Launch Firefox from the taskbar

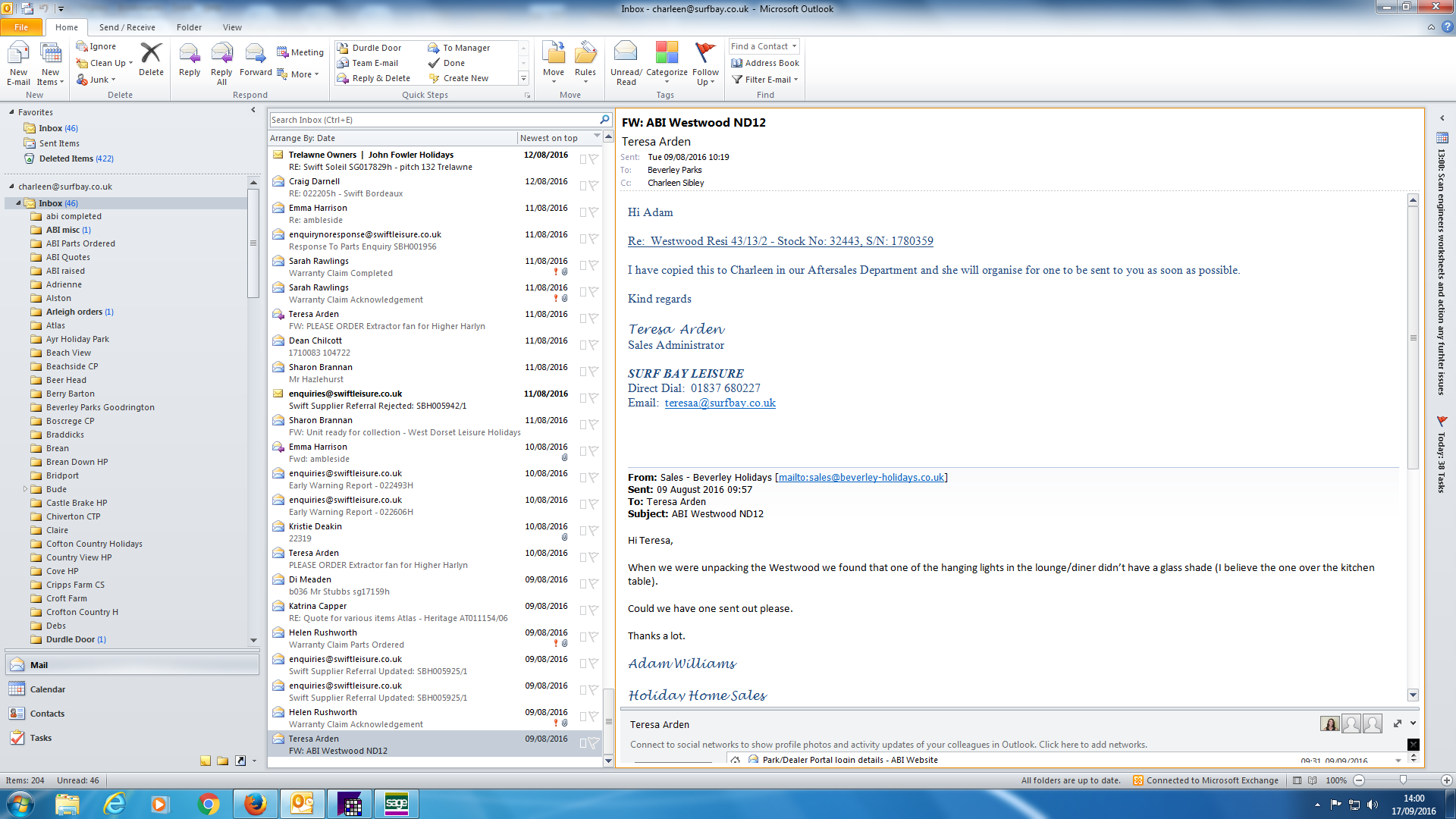pyautogui.click(x=256, y=804)
